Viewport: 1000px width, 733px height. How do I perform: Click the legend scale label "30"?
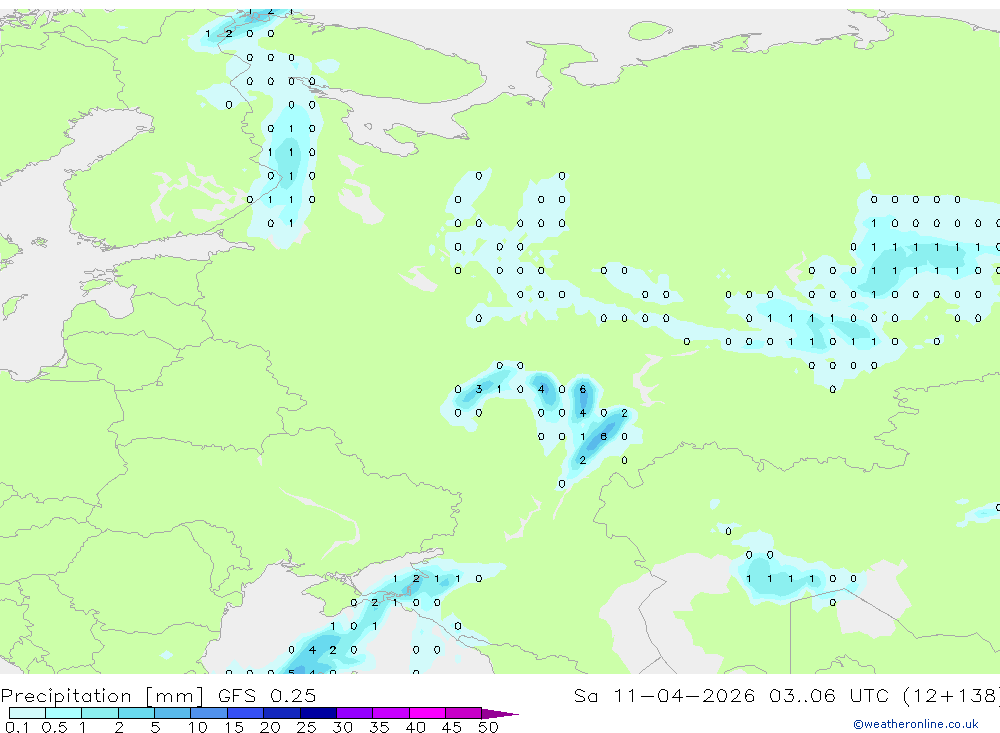click(x=342, y=727)
